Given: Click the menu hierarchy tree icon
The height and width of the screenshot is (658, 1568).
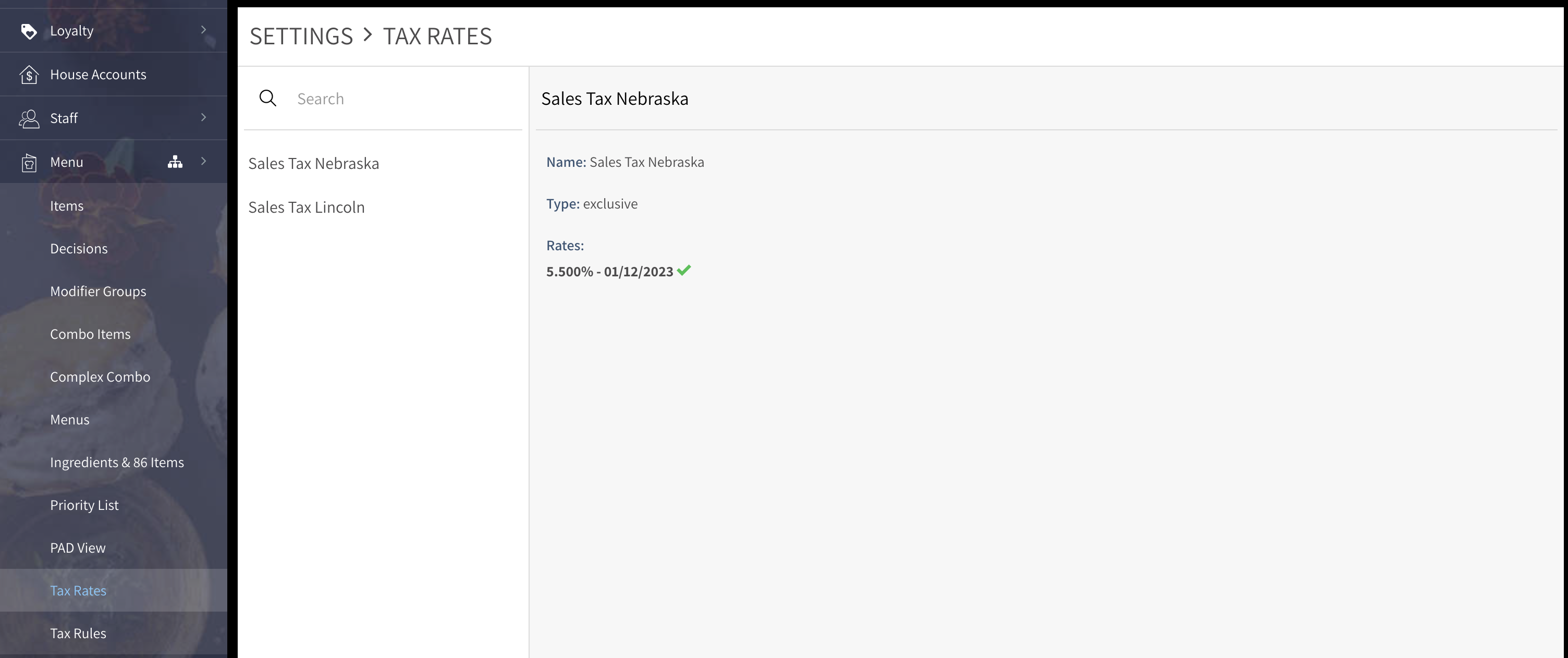Looking at the screenshot, I should click(x=175, y=162).
